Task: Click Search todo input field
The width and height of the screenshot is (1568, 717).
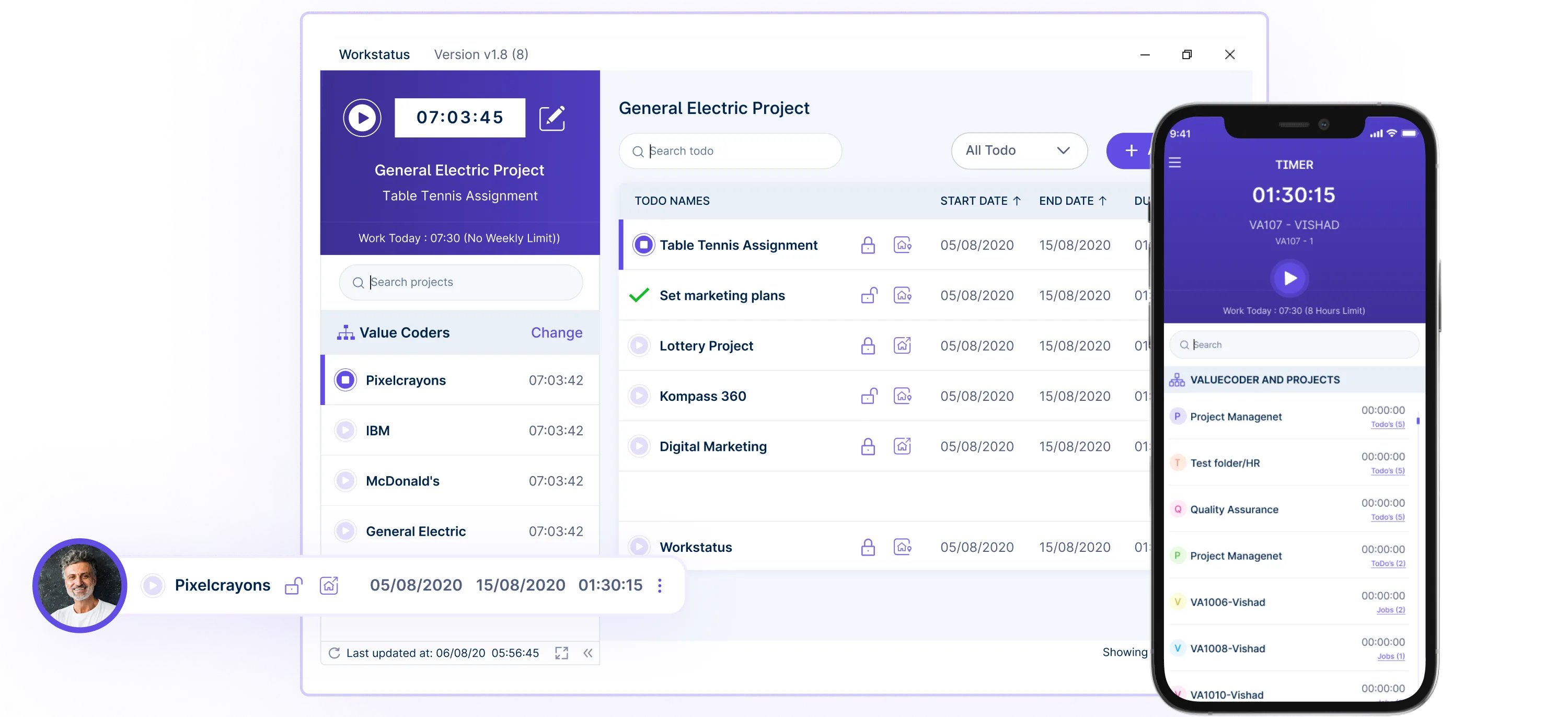Action: click(729, 151)
